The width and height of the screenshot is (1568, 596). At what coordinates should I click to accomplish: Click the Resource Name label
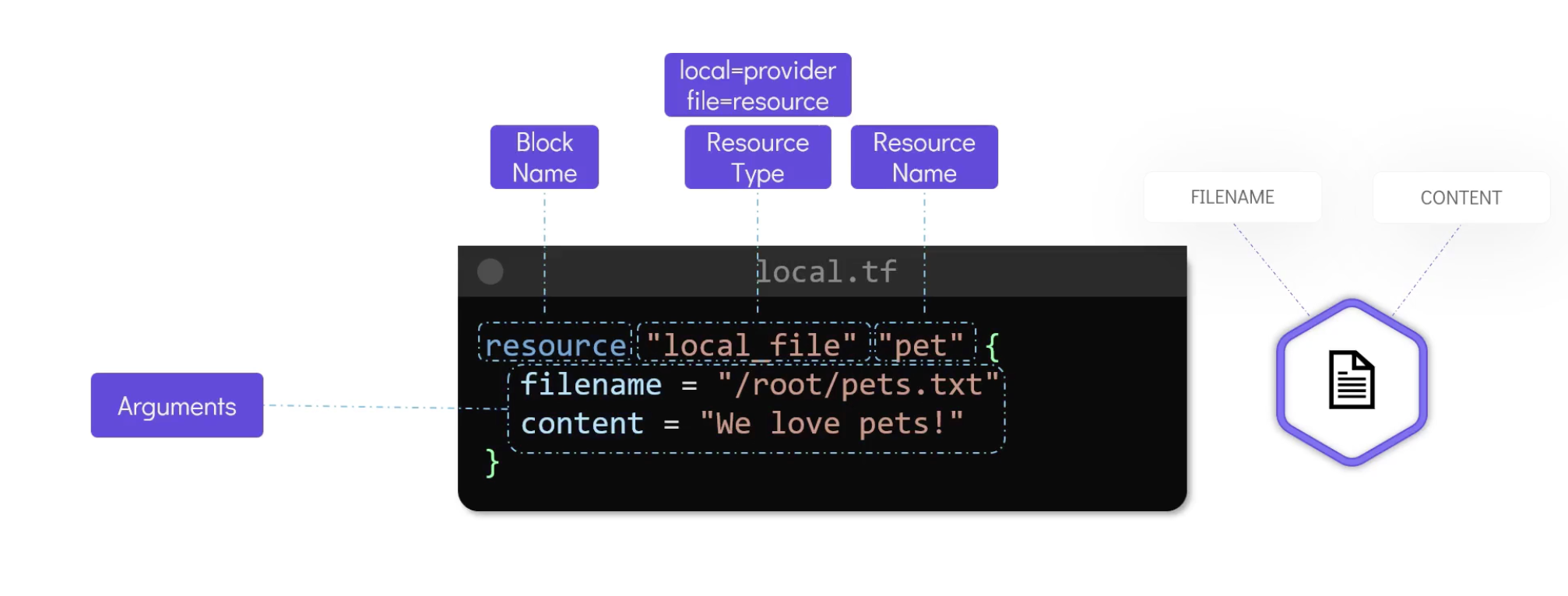924,157
